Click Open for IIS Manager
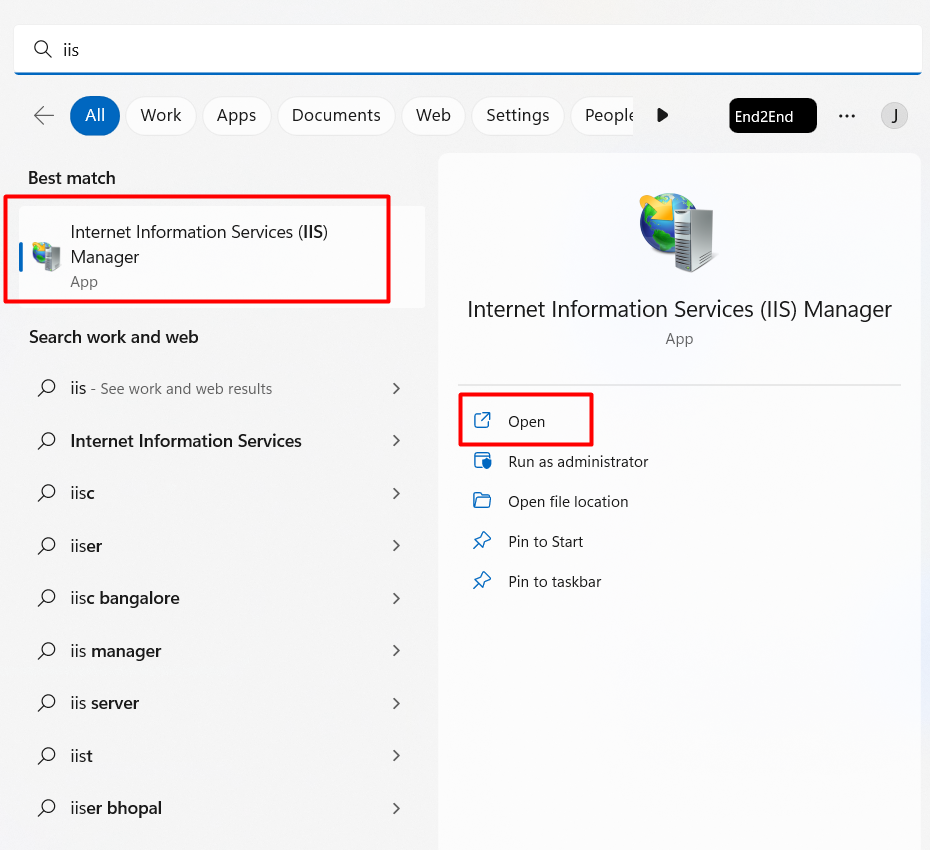 tap(526, 421)
